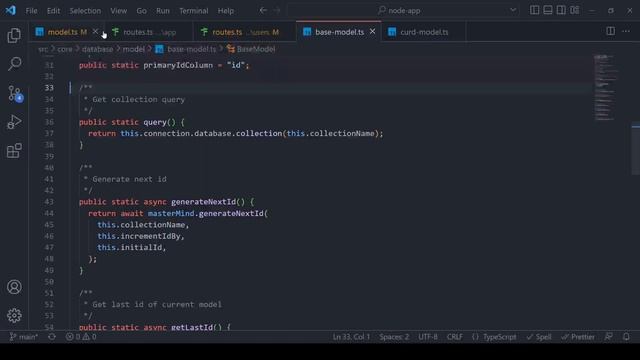
Task: Click line number 43 in the gutter
Action: click(x=49, y=202)
